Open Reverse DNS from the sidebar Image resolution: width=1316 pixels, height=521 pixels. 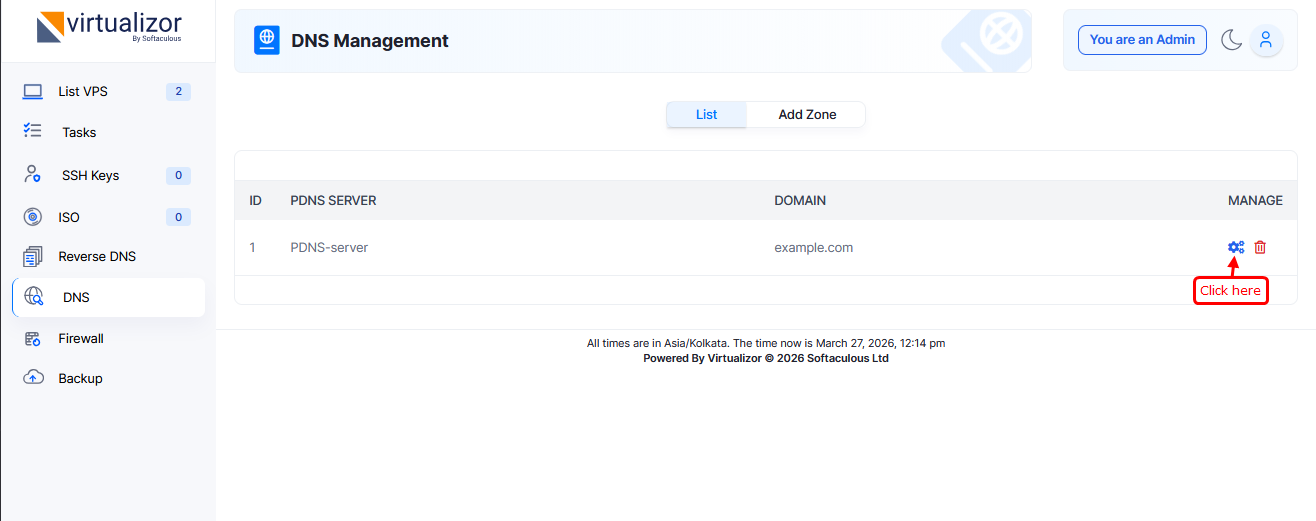[x=96, y=257]
